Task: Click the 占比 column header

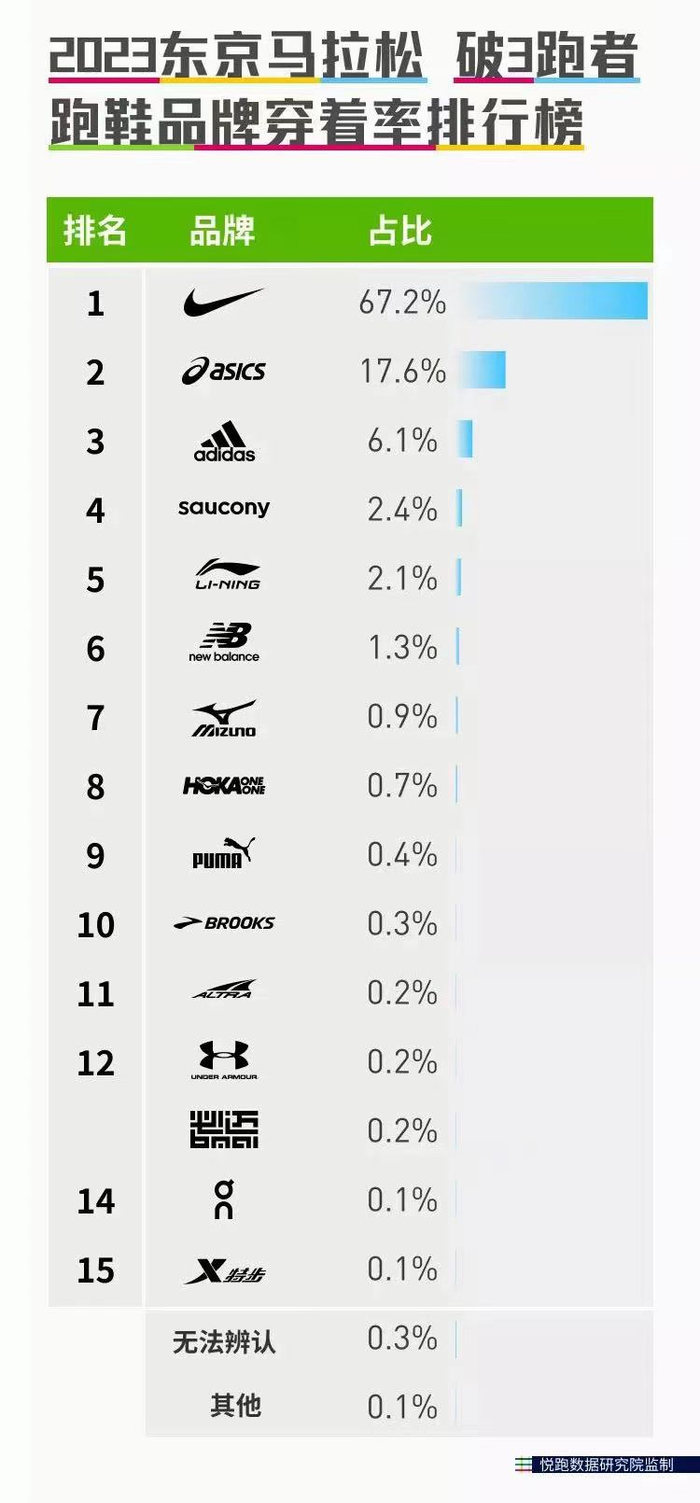Action: (400, 230)
